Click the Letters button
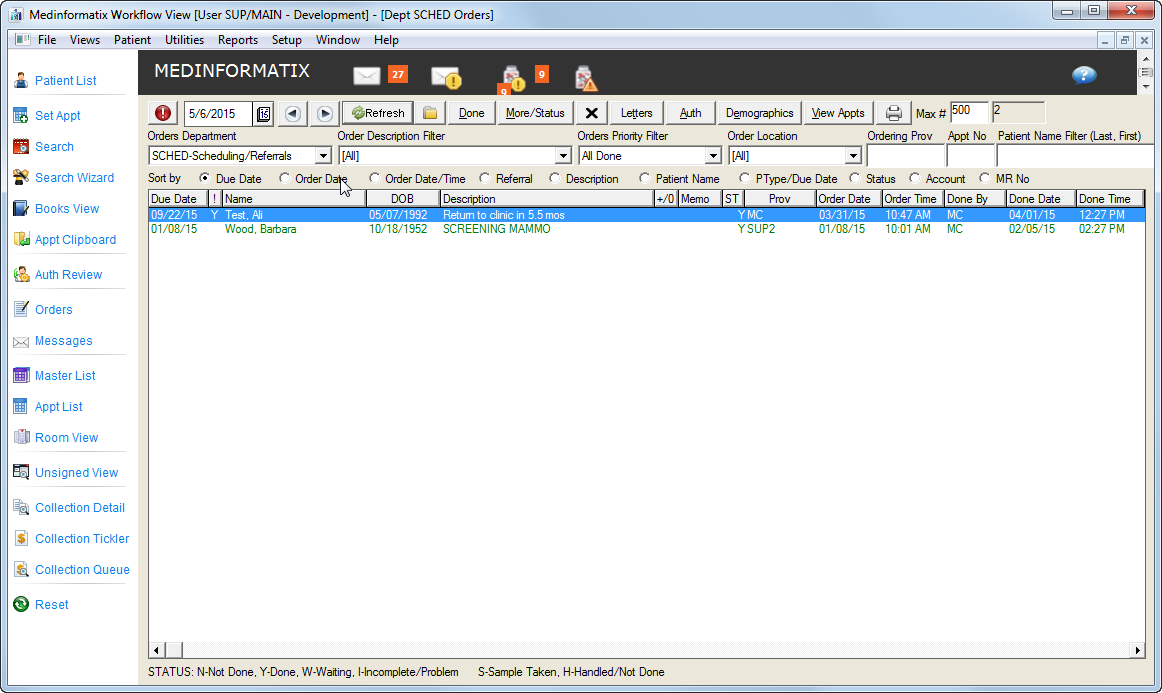Screen dimensions: 1162x693 click(x=636, y=113)
